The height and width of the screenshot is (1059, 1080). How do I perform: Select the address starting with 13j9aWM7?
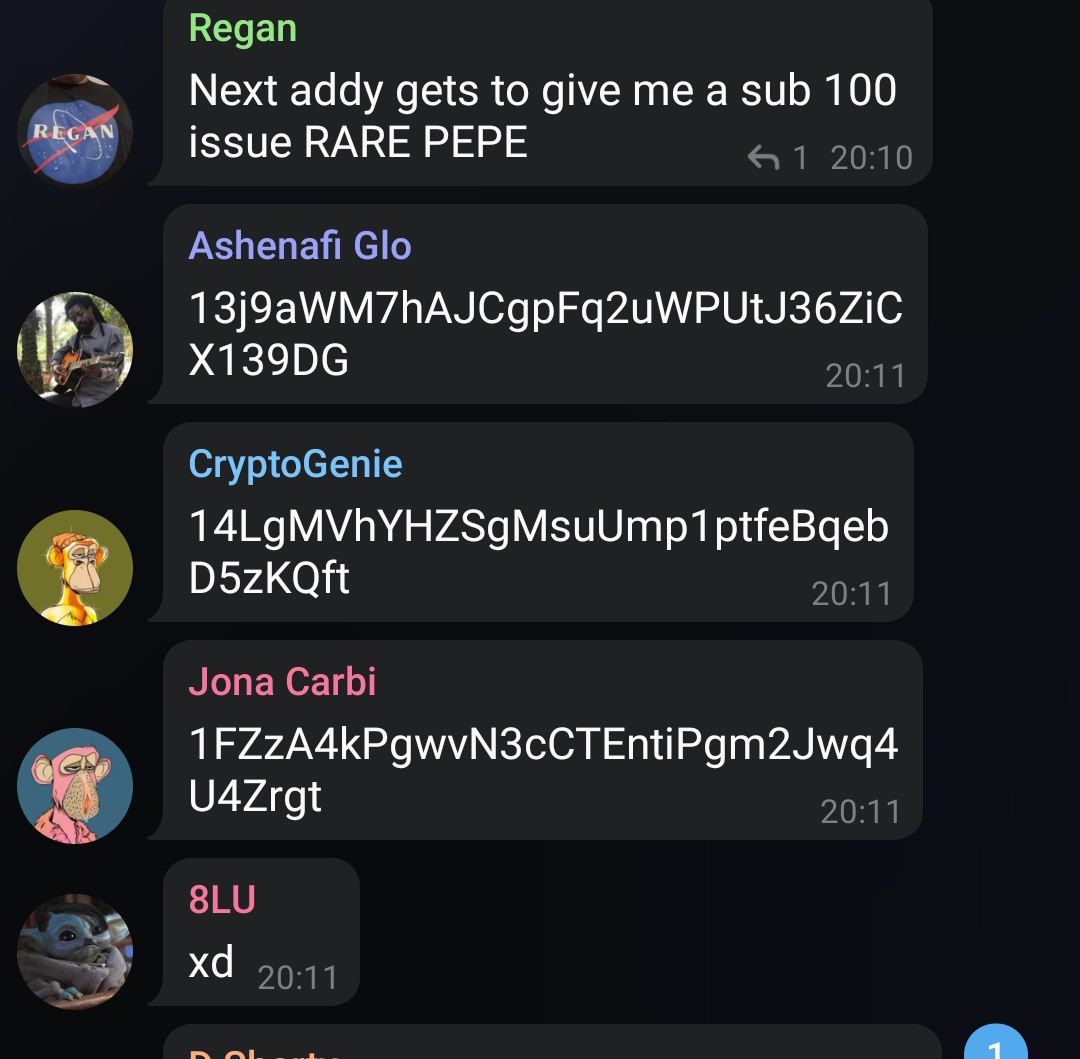545,334
